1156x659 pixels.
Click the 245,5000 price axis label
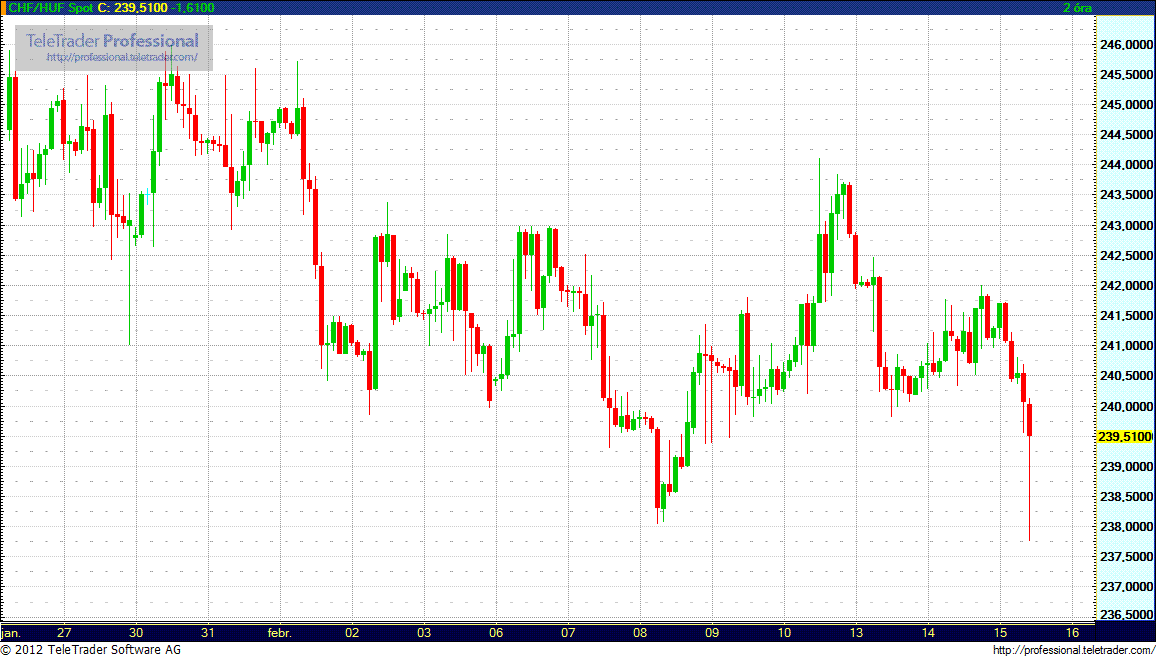tap(1125, 75)
